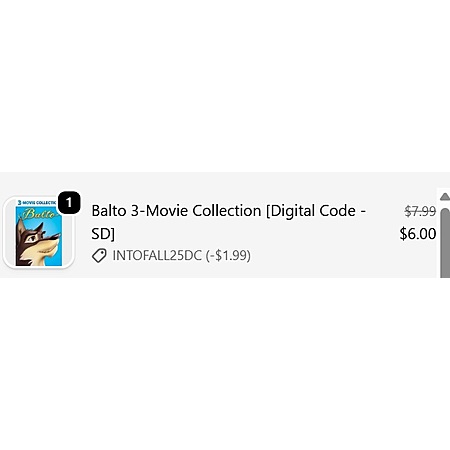Click the struck-through $7.99 original price
The height and width of the screenshot is (450, 450).
(x=420, y=211)
